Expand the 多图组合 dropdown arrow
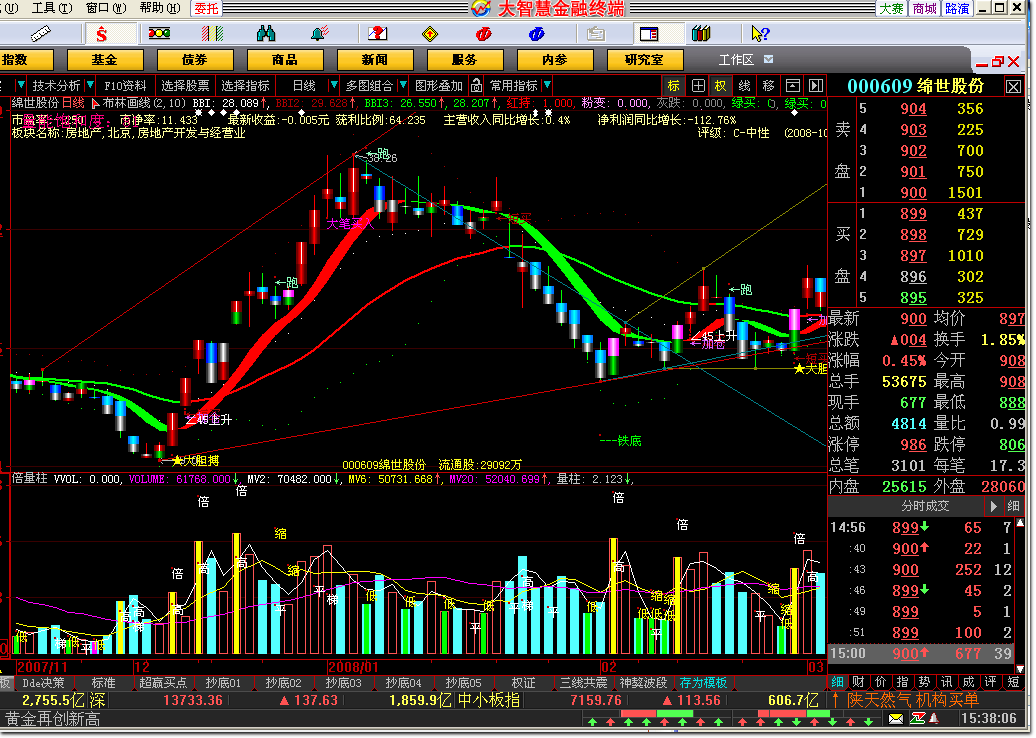This screenshot has width=1036, height=738. point(403,85)
